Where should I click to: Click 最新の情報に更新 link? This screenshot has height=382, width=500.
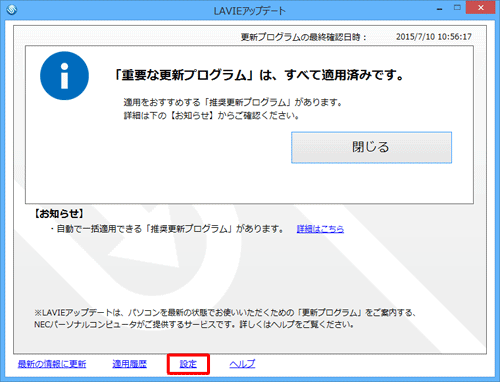tap(52, 364)
